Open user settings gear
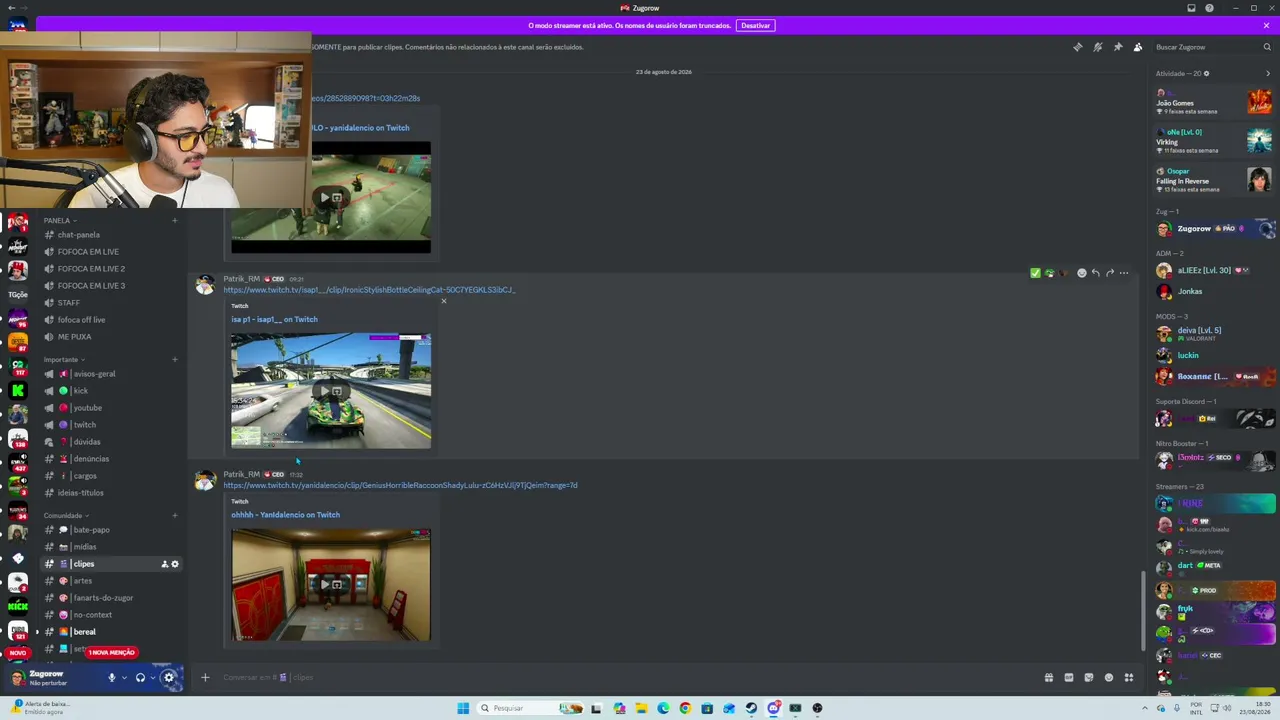The height and width of the screenshot is (720, 1280). click(169, 678)
